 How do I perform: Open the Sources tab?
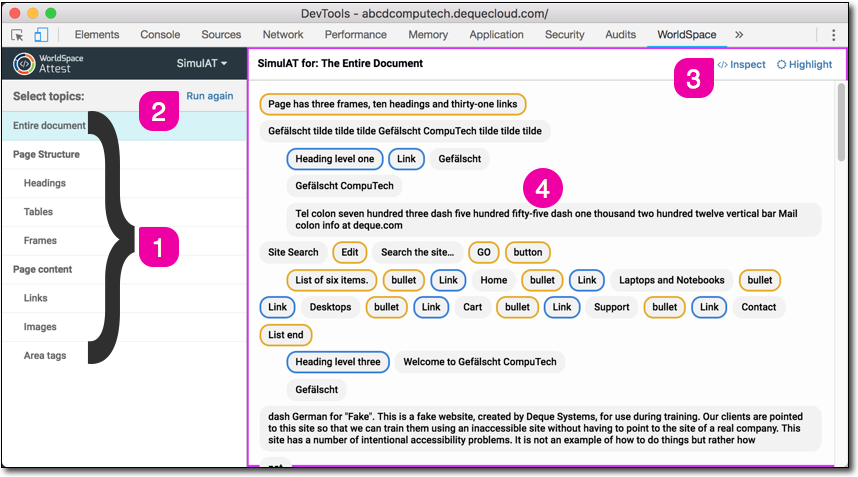(x=221, y=34)
